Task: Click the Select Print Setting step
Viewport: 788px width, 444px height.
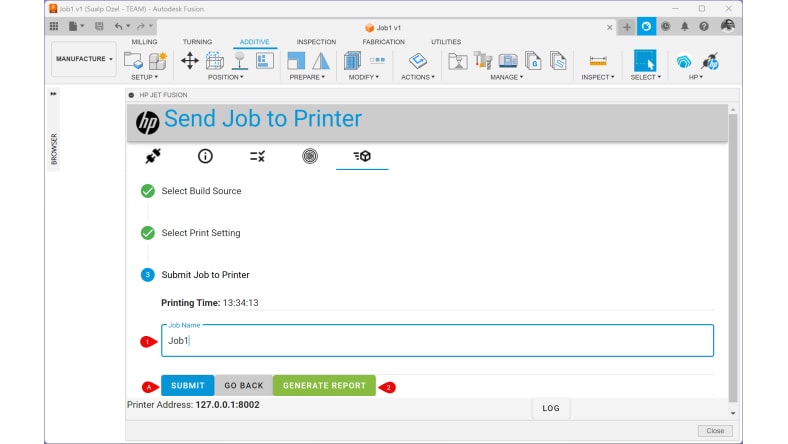Action: [x=200, y=233]
